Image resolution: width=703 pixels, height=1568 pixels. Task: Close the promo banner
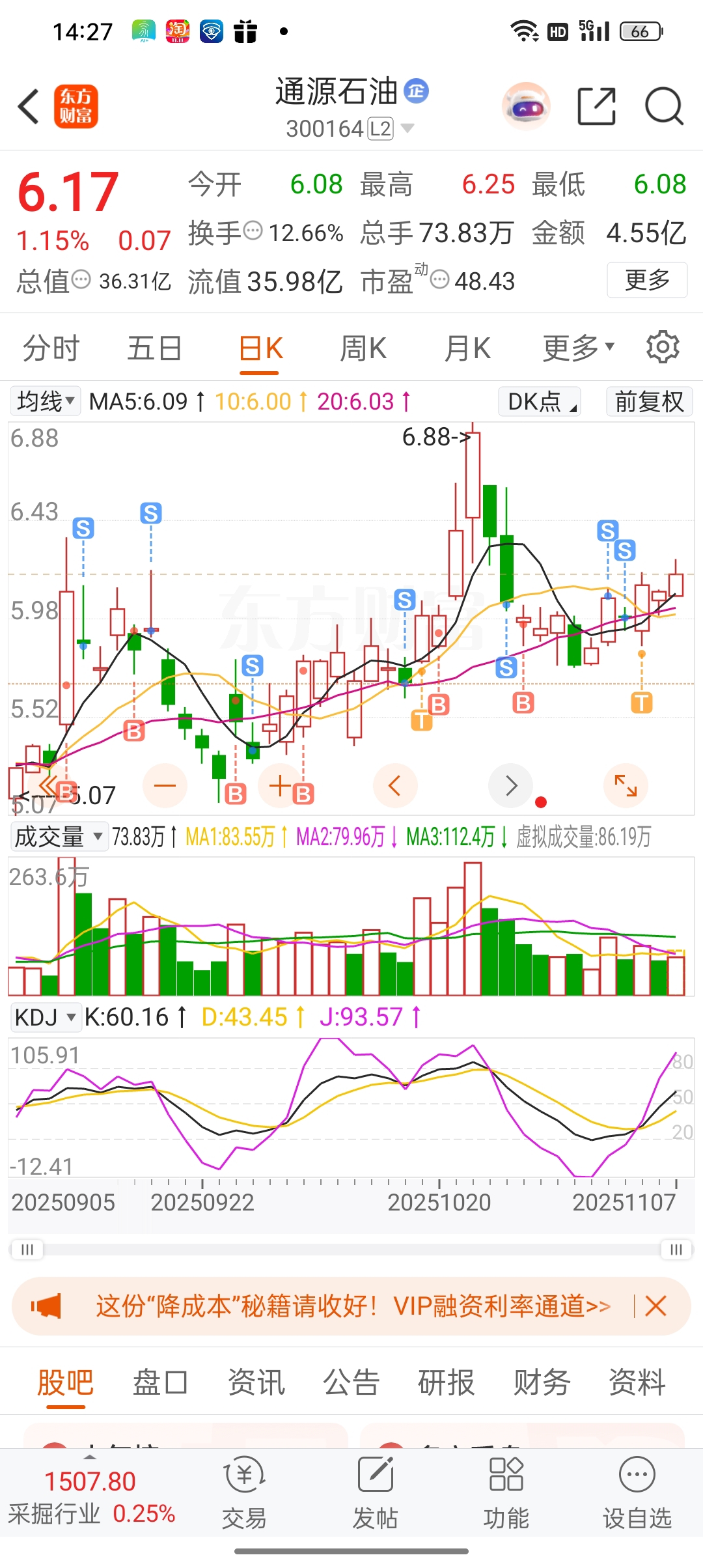click(655, 1306)
